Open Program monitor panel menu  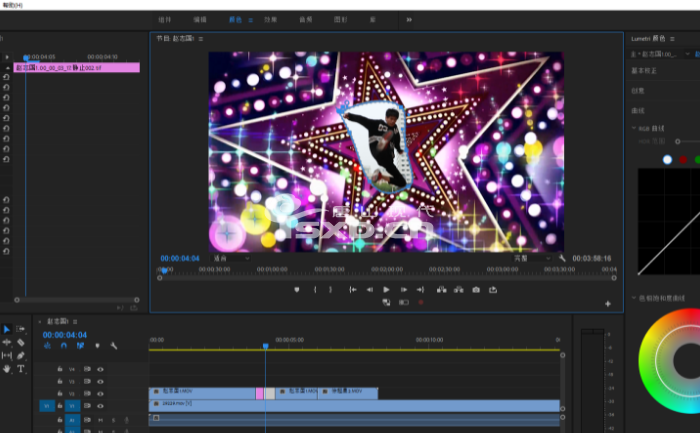point(201,39)
